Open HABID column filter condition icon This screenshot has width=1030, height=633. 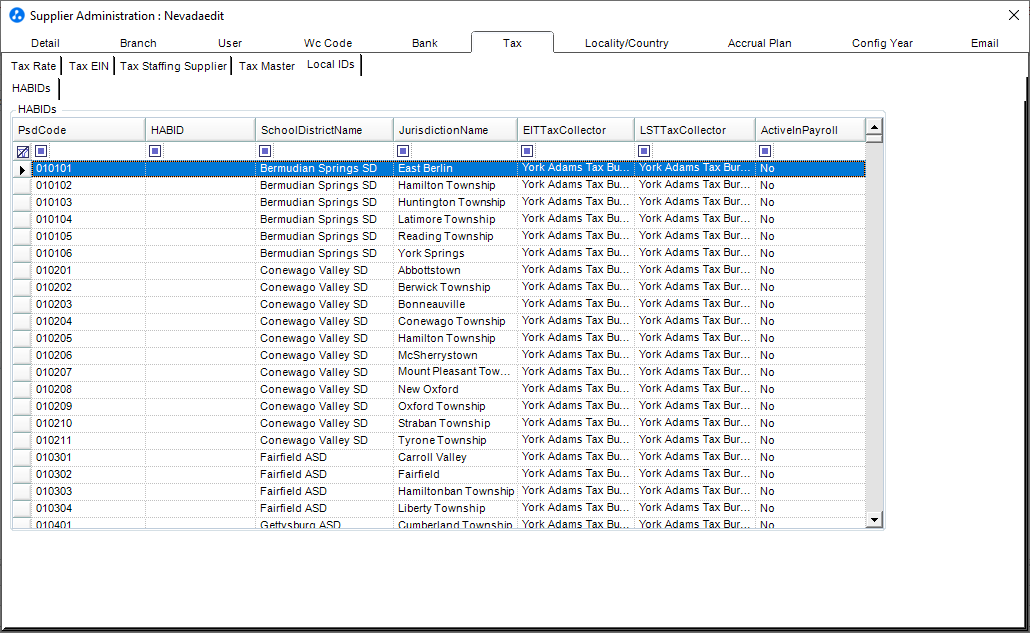[155, 151]
